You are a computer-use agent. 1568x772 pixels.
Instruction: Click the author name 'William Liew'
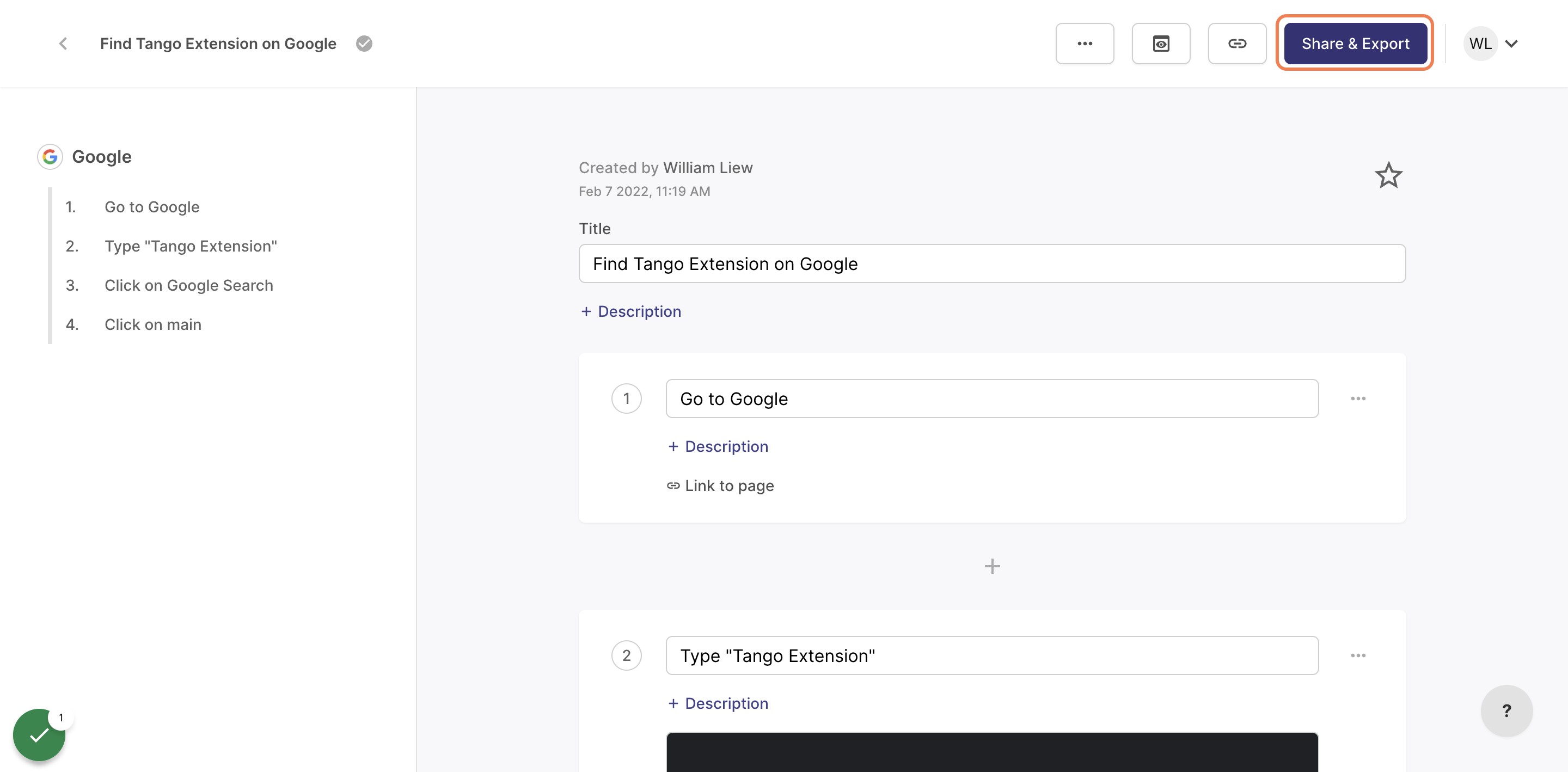(x=707, y=168)
